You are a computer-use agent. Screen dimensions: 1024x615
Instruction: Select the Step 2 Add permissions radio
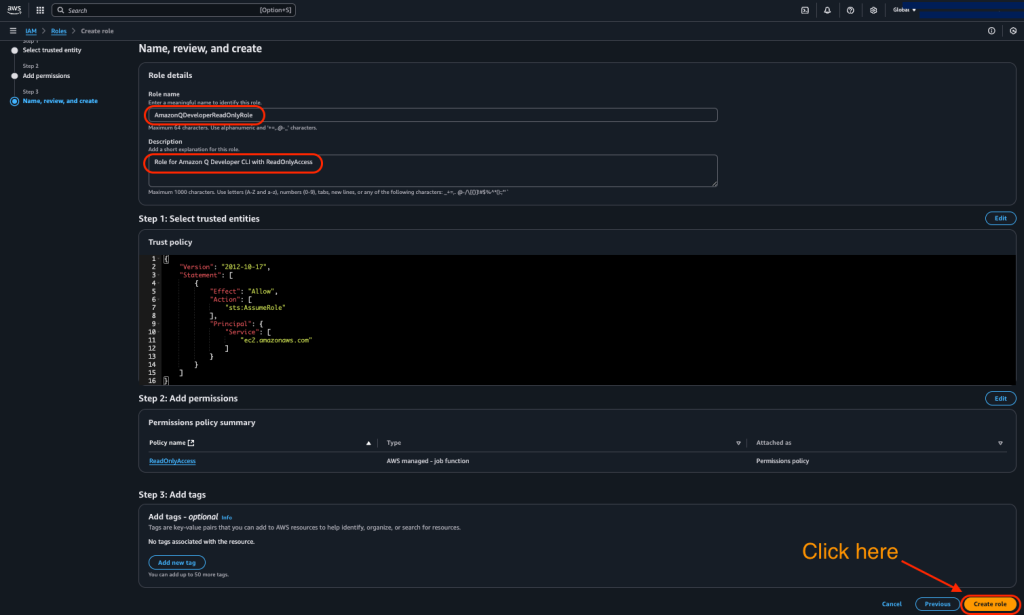coord(14,76)
